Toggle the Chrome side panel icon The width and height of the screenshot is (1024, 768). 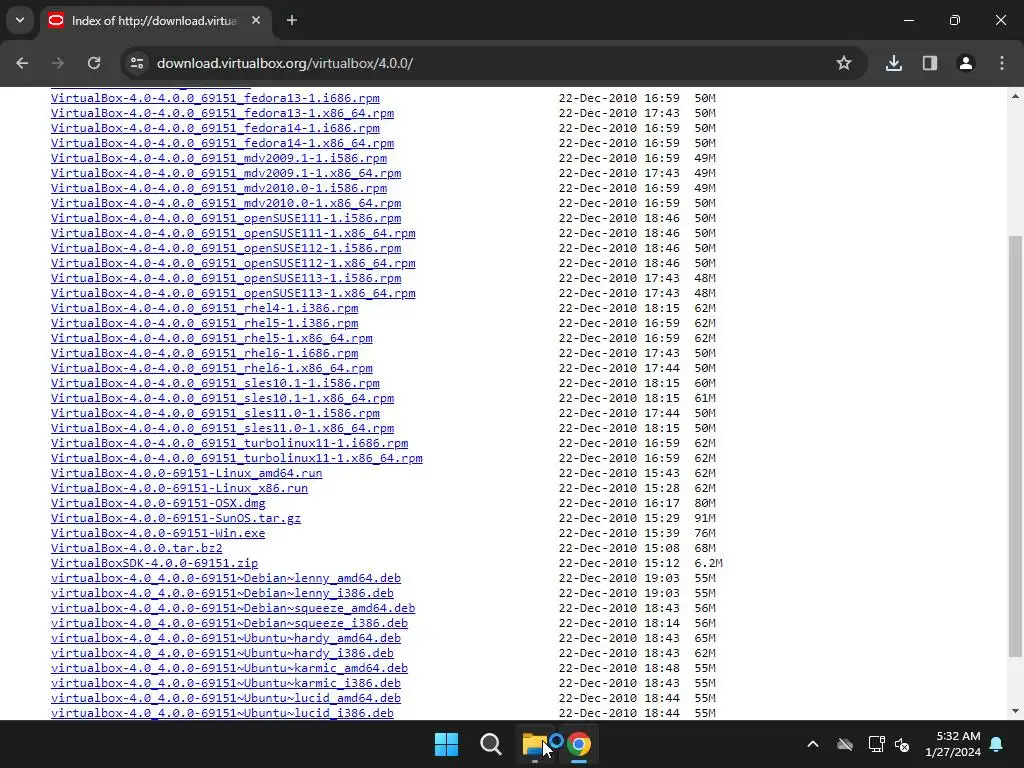[x=930, y=63]
